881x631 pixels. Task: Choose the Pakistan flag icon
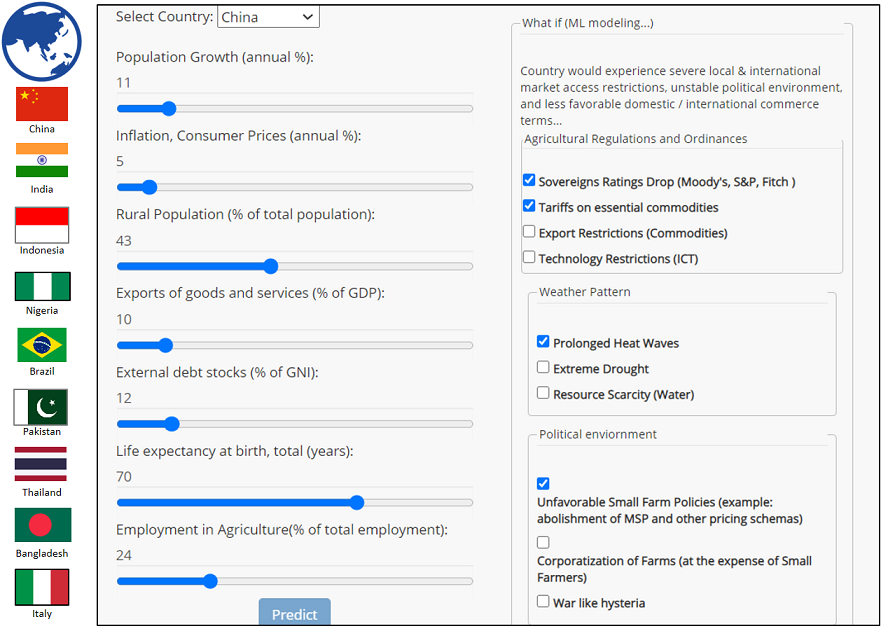(42, 407)
